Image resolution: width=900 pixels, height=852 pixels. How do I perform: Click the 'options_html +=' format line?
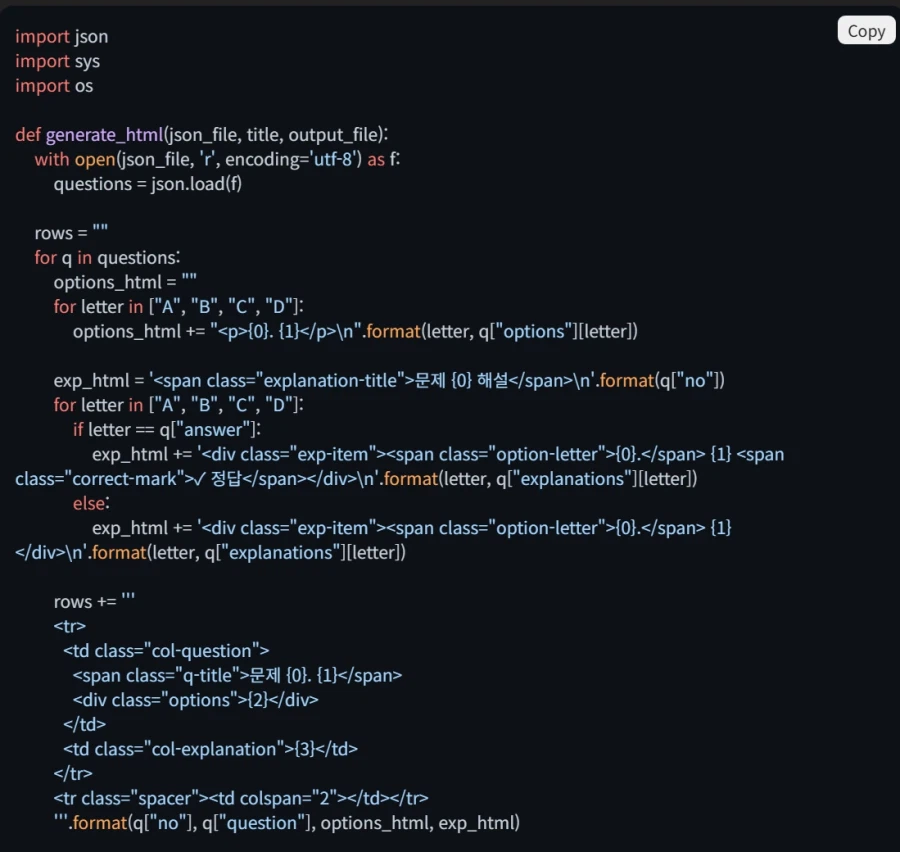coord(354,331)
